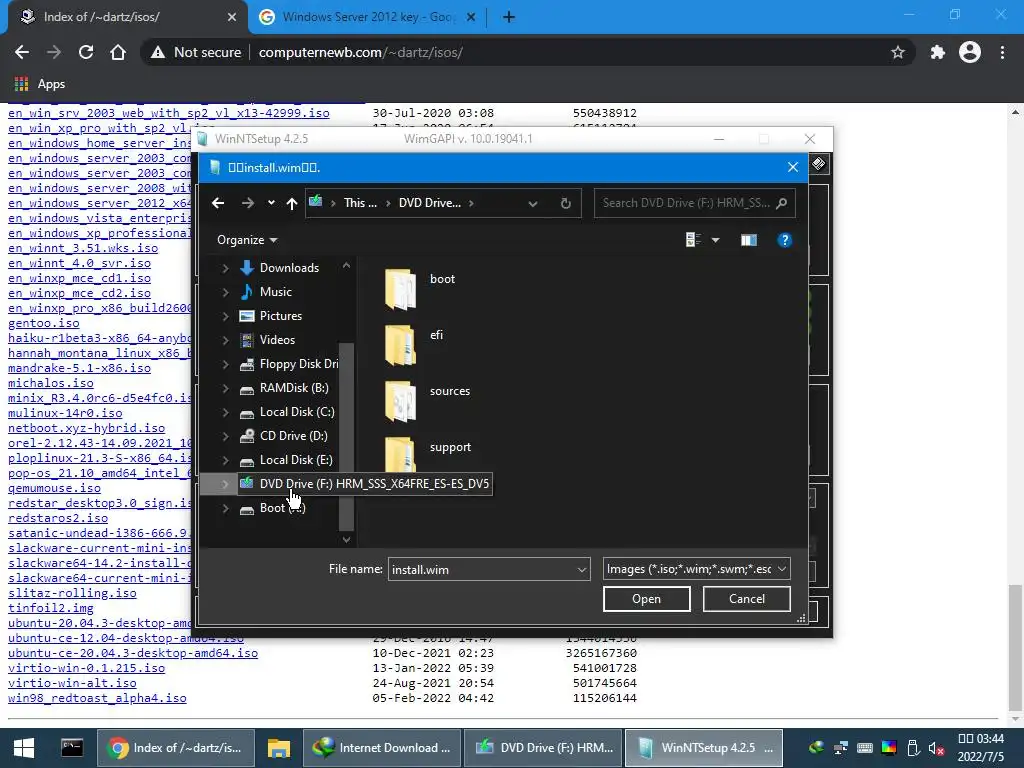This screenshot has width=1024, height=768.
Task: Go up one folder level
Action: [x=292, y=203]
